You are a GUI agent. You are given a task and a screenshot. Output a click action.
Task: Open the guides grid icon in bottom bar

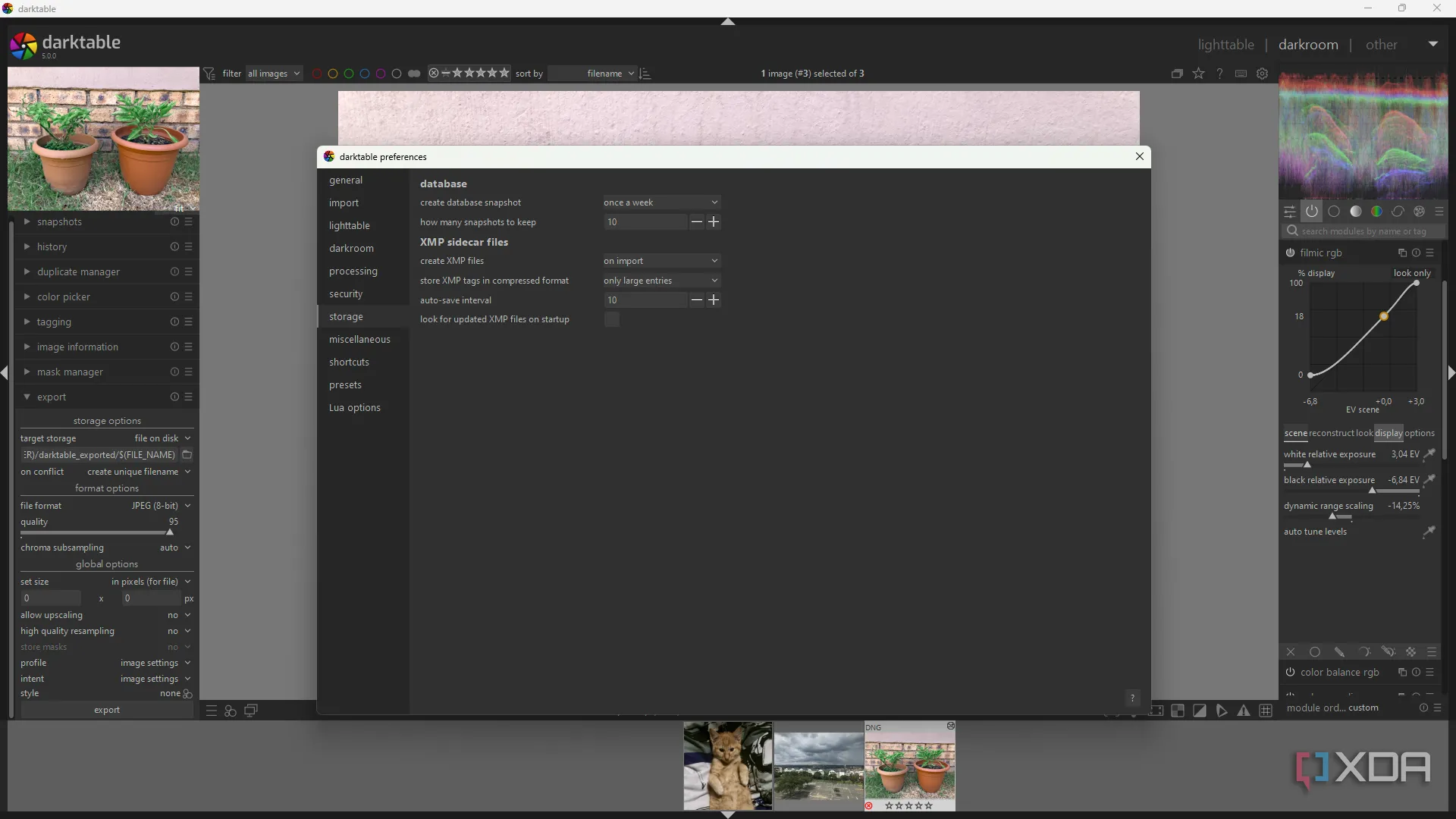point(1266,711)
